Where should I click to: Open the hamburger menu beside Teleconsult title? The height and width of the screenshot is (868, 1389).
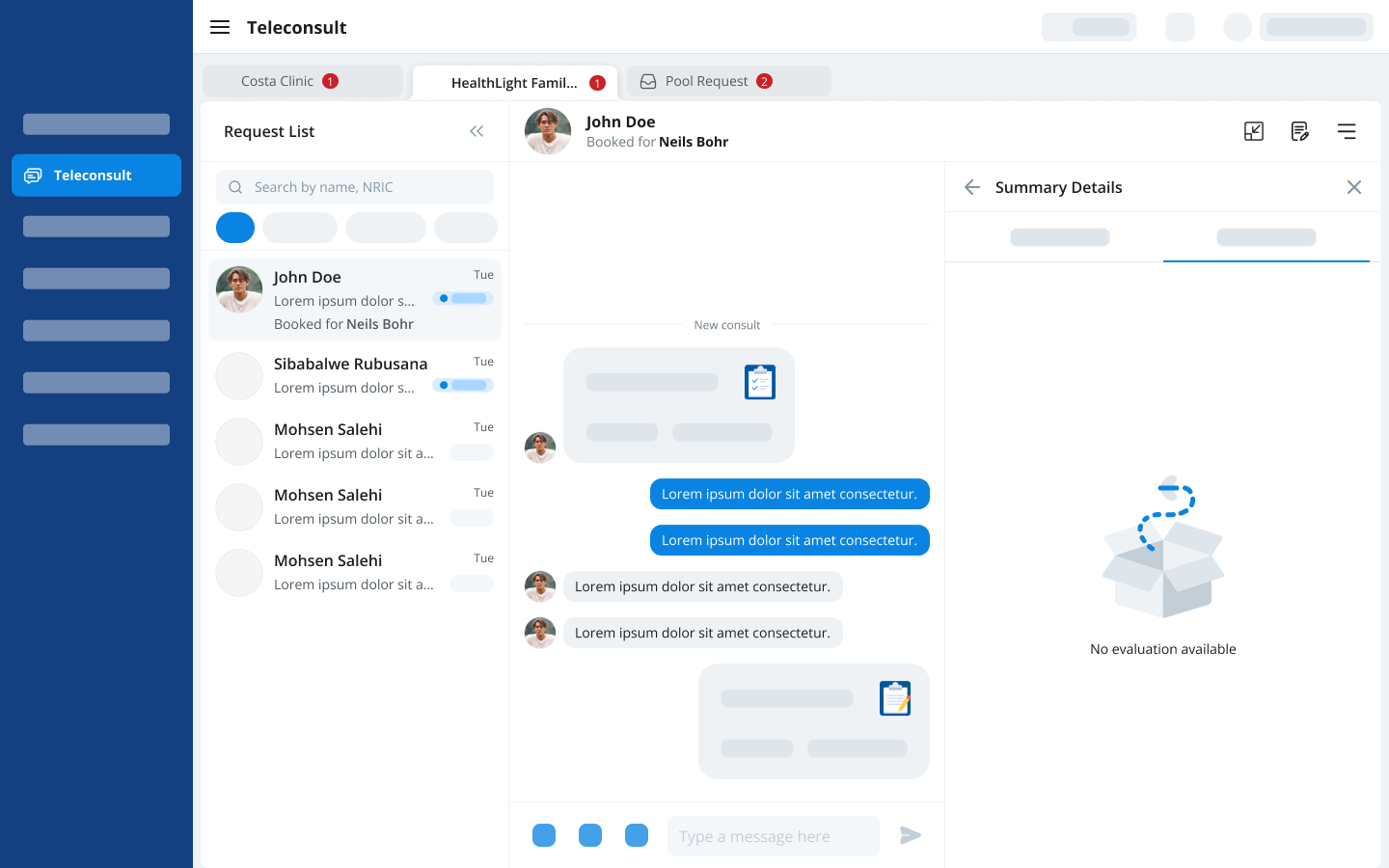pyautogui.click(x=220, y=27)
